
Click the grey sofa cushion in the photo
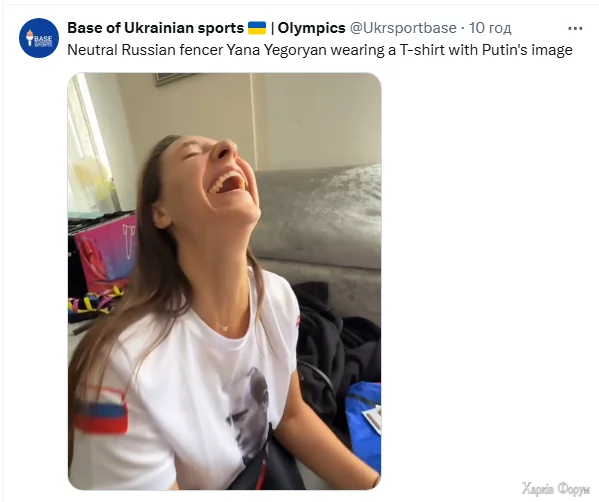(318, 216)
